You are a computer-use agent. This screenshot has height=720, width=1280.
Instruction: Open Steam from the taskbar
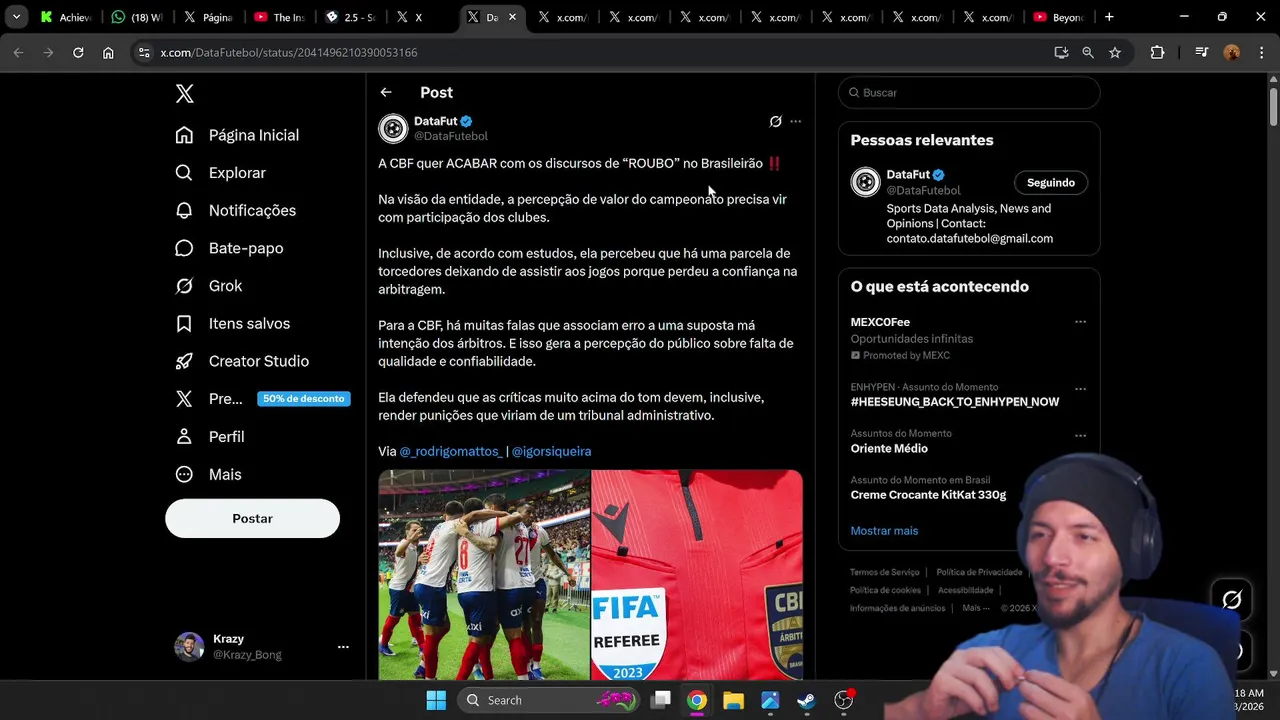(x=806, y=700)
